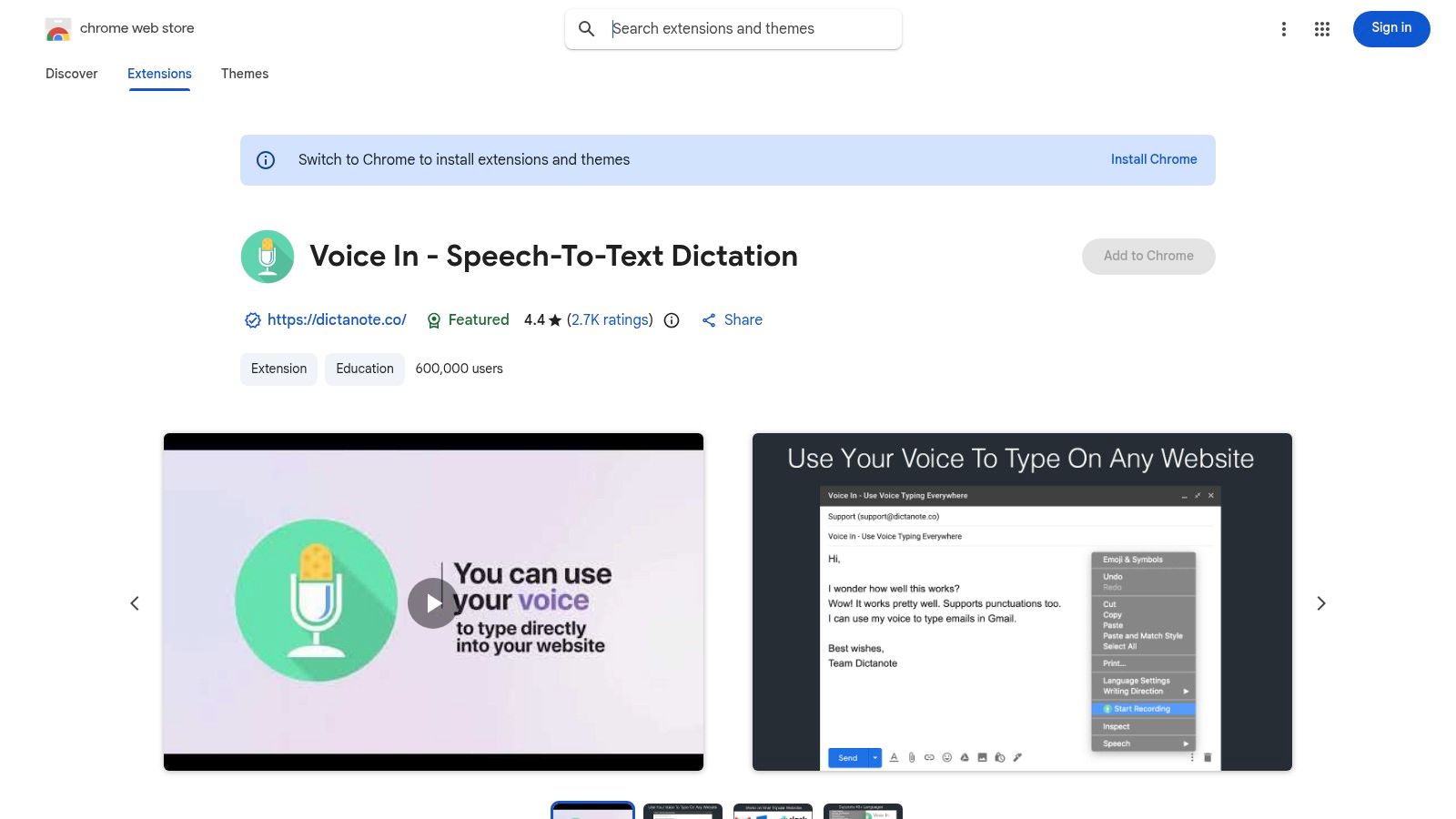Click the Install Chrome link
Viewport: 1456px width, 819px height.
coord(1154,159)
